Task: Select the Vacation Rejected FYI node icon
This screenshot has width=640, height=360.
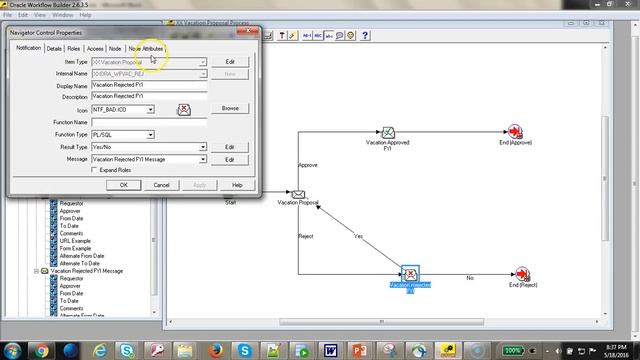Action: click(410, 274)
